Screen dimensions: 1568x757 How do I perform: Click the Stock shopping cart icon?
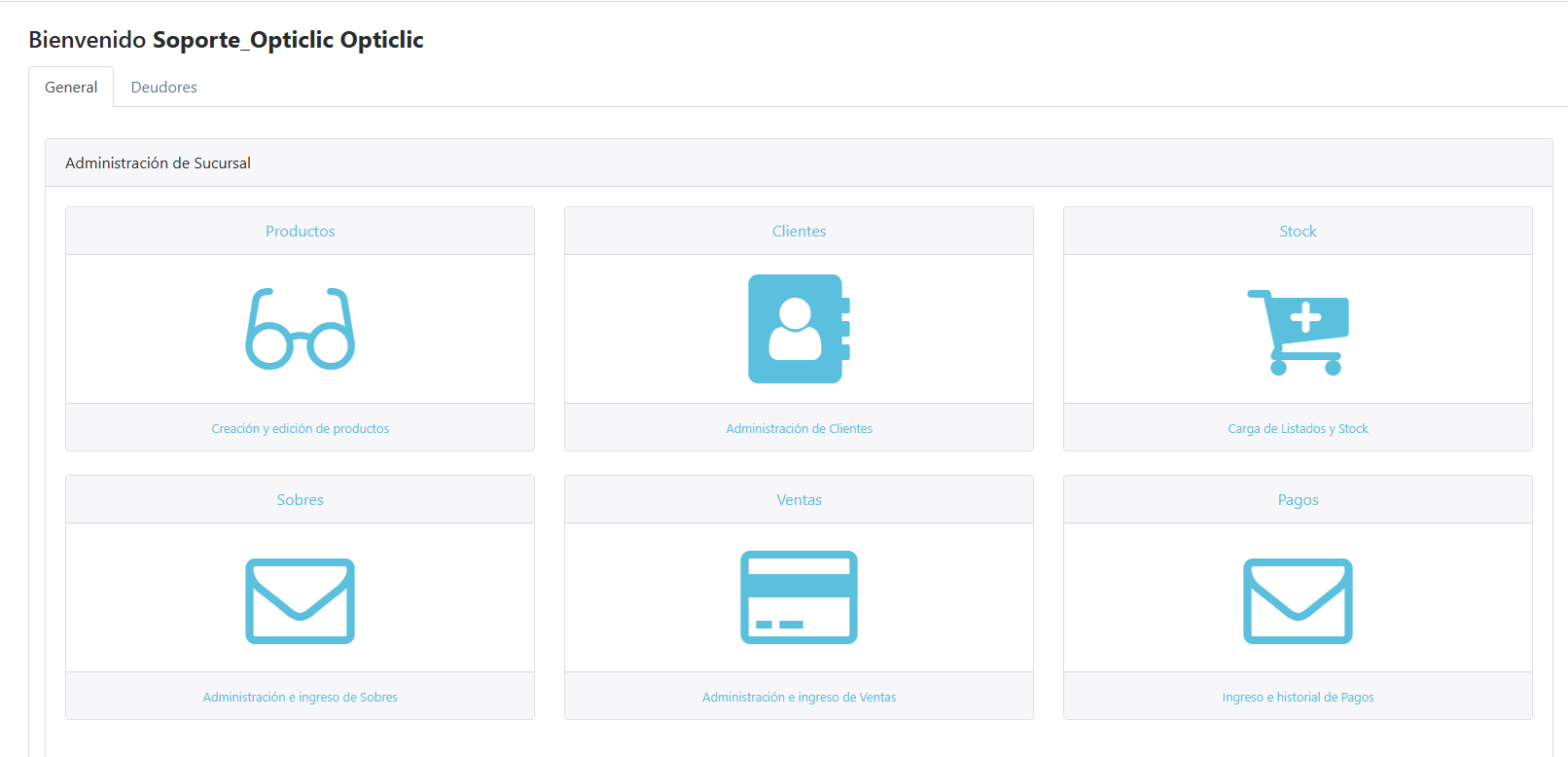[x=1298, y=332]
